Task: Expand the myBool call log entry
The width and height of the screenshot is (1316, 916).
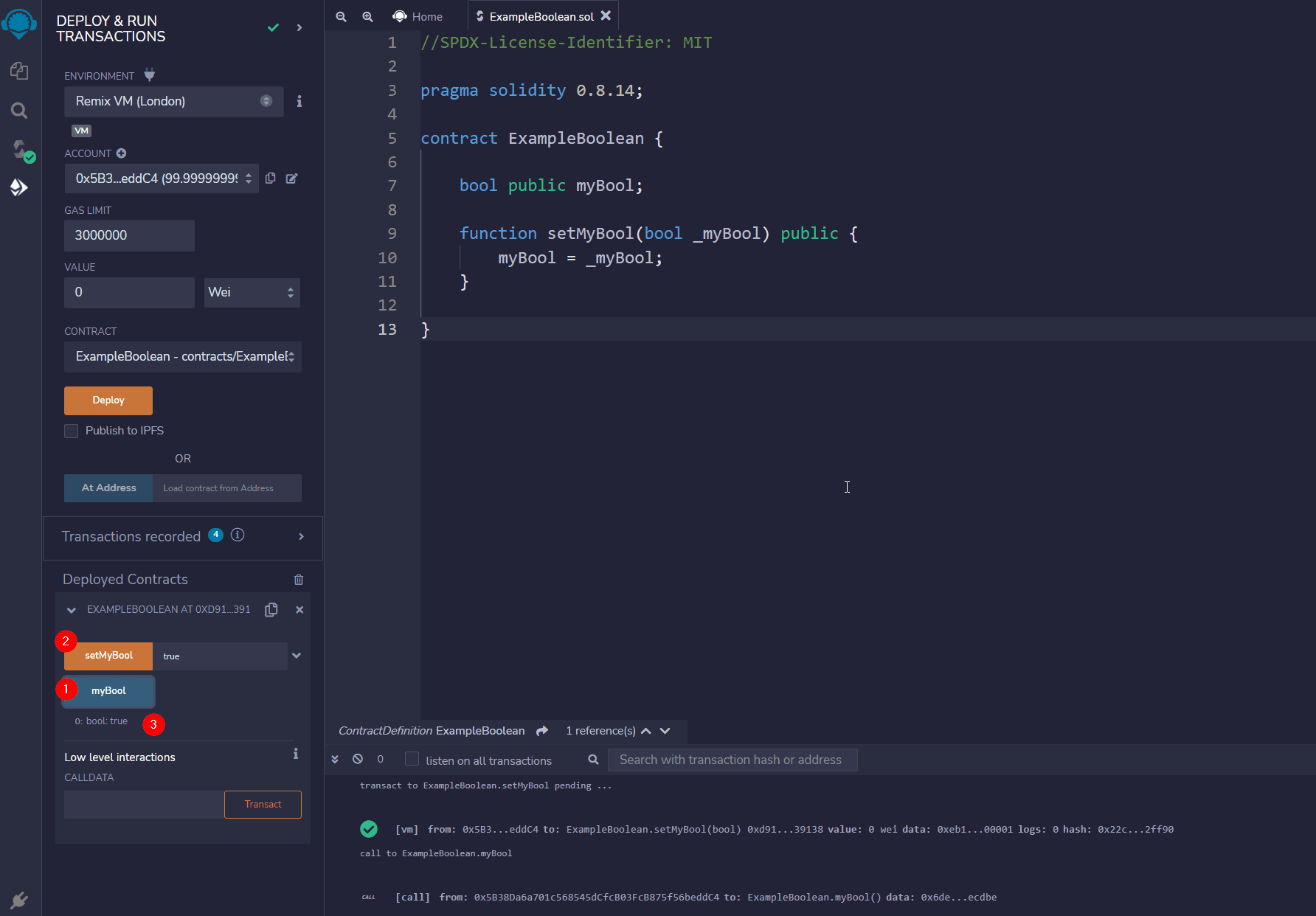Action: (696, 898)
